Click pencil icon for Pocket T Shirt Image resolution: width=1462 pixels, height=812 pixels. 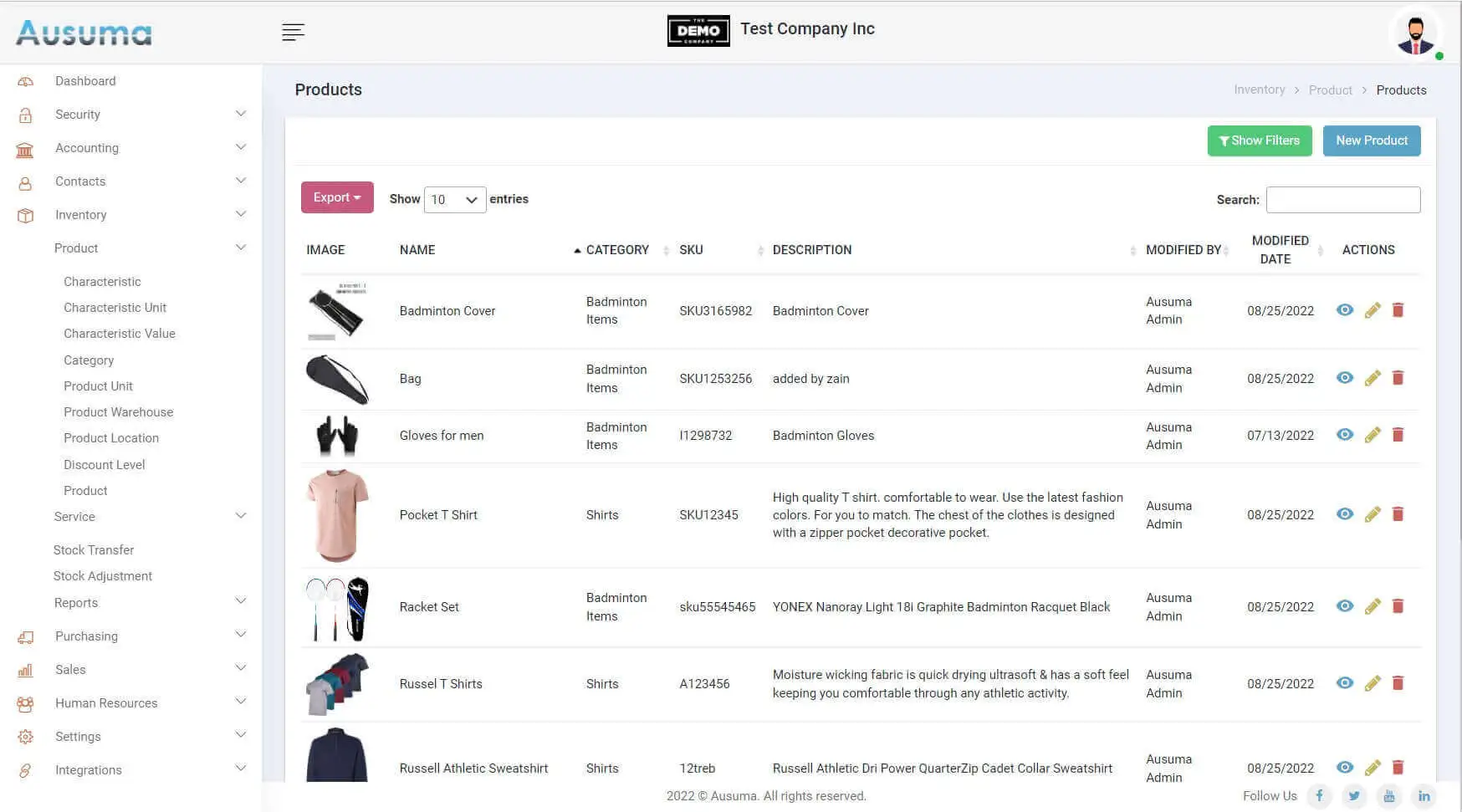click(1373, 515)
